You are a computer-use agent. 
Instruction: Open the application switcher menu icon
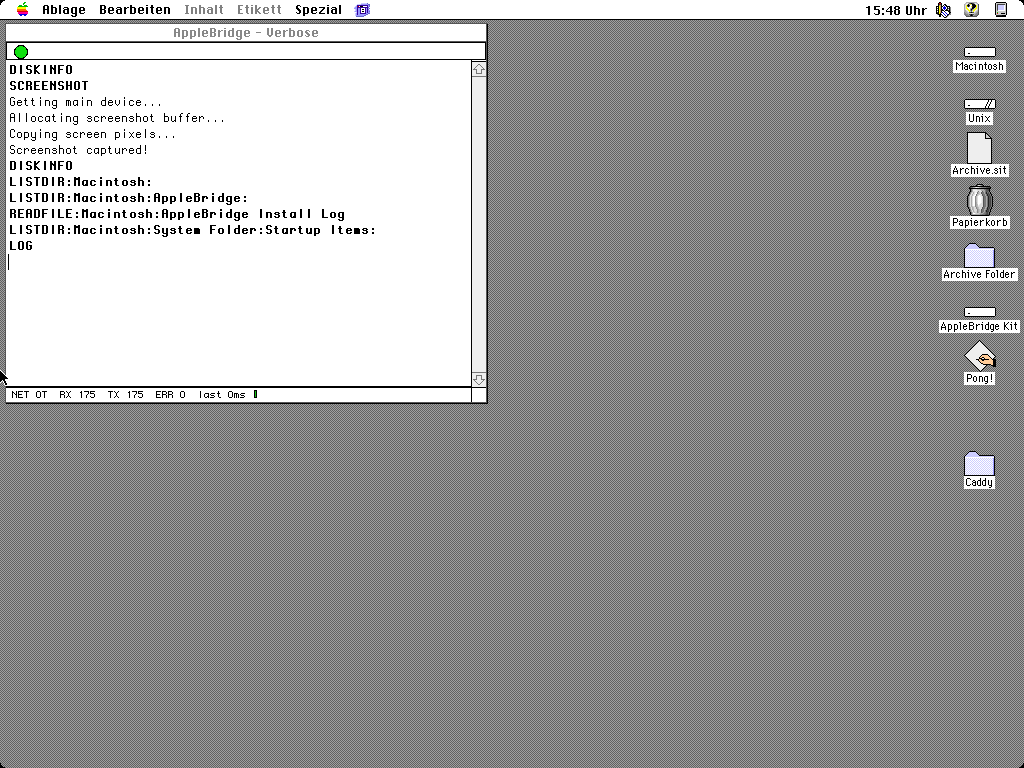click(1000, 10)
